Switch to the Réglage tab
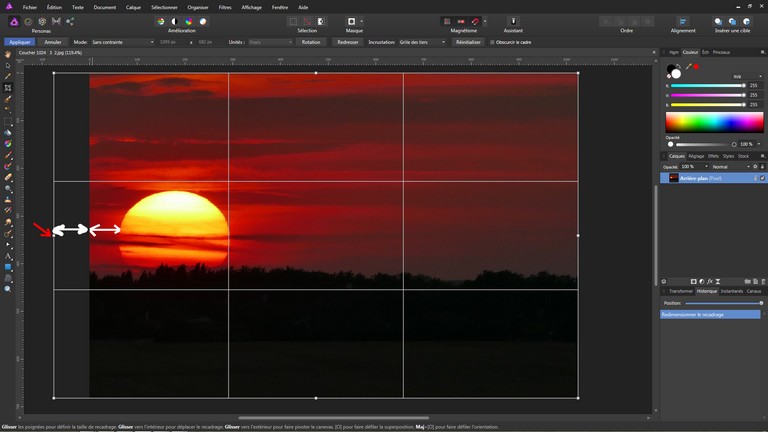The height and width of the screenshot is (432, 768). [x=696, y=156]
